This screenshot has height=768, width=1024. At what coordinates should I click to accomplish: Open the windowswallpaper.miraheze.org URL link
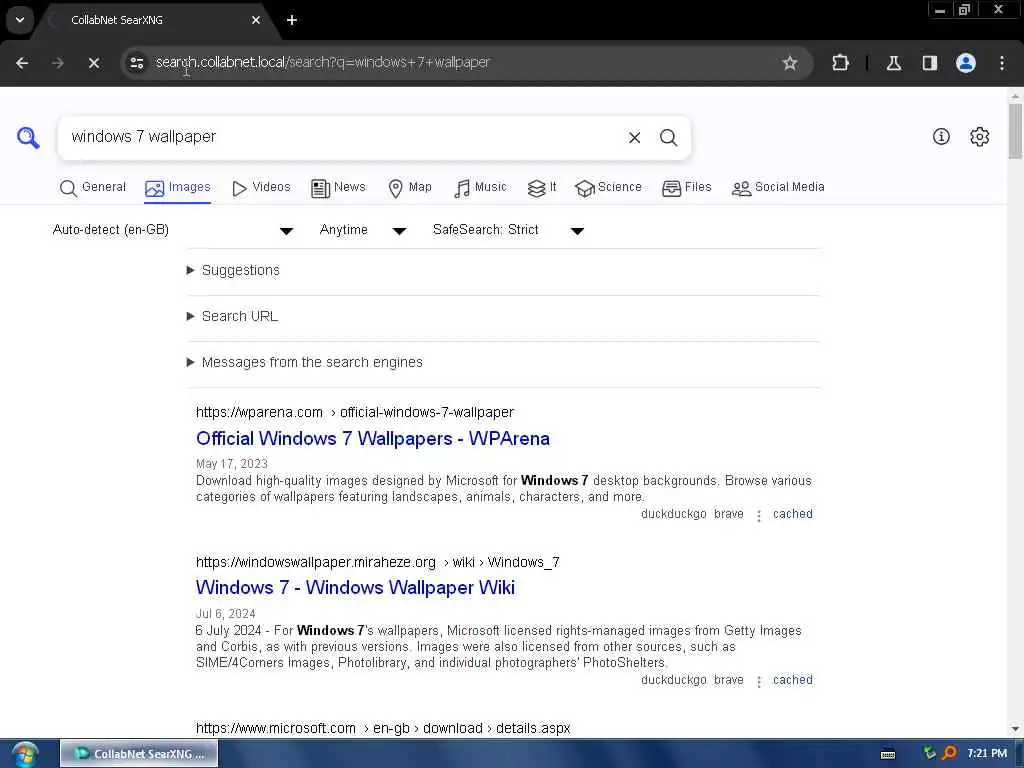coord(377,562)
